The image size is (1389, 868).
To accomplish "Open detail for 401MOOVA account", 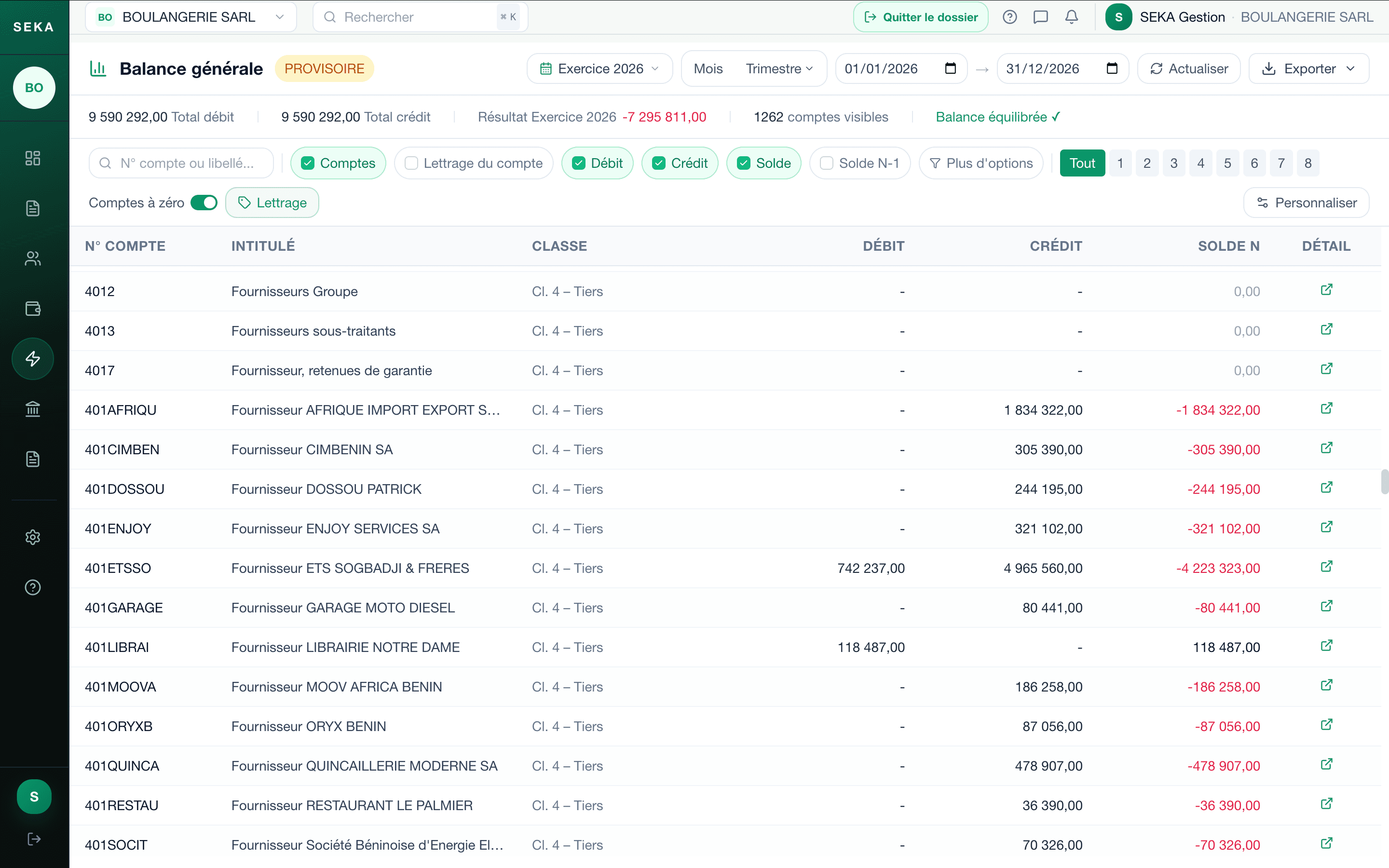I will 1326,685.
